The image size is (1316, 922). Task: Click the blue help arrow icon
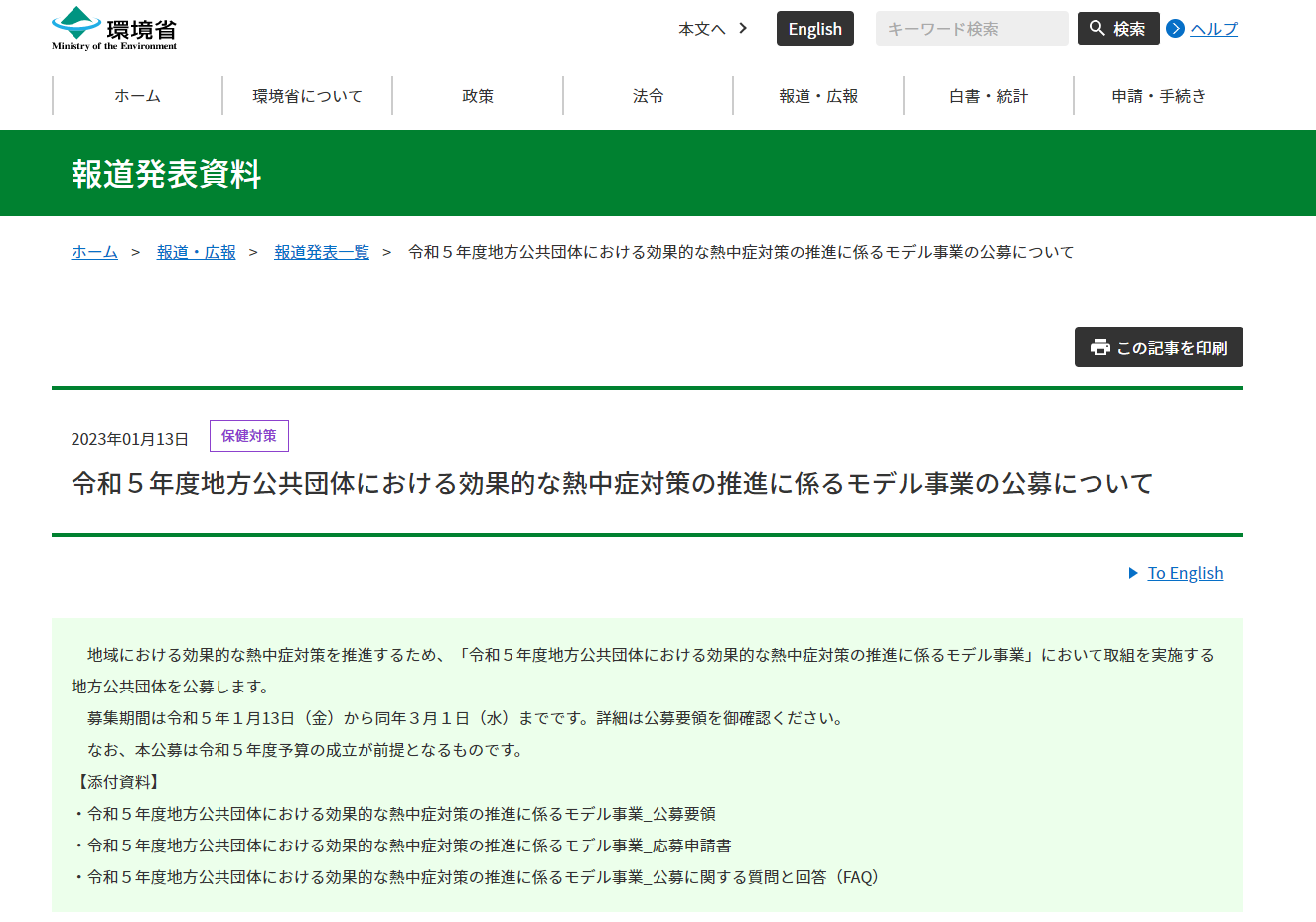pos(1175,29)
